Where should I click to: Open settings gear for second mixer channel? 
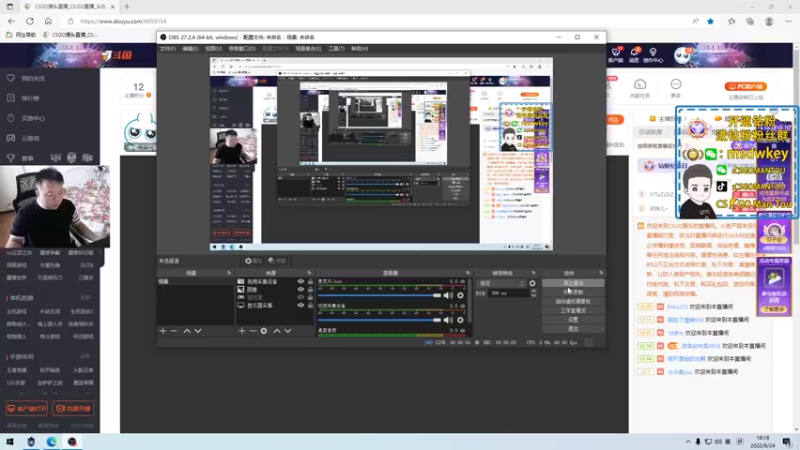(x=460, y=320)
